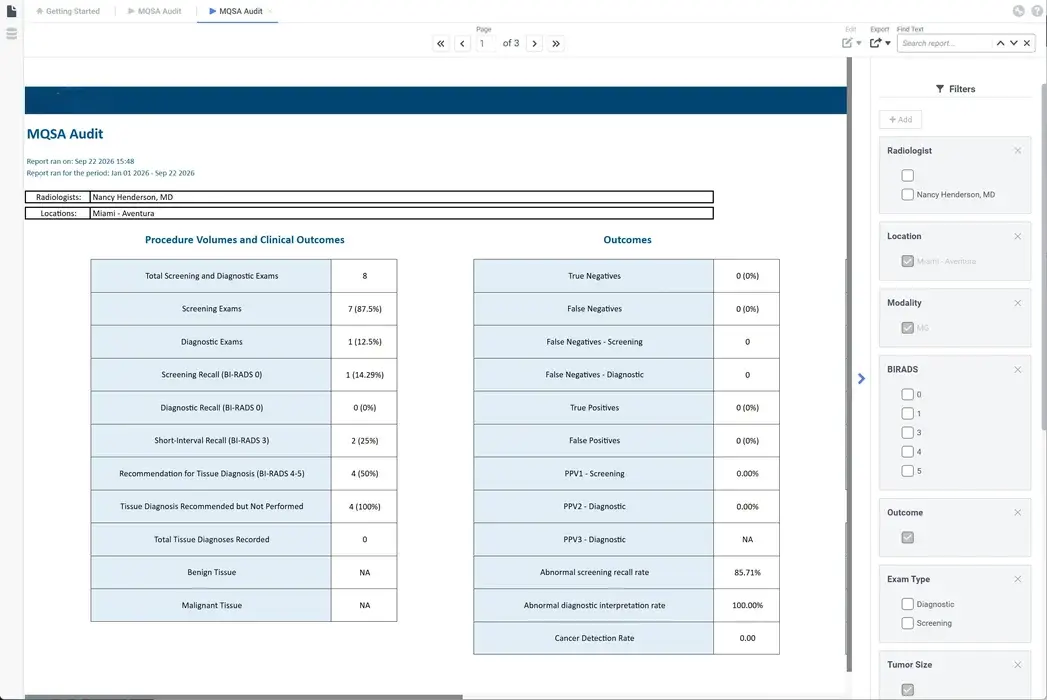The width and height of the screenshot is (1047, 700).
Task: Click Abnormal screening recall rate value 85.71%
Action: pos(747,572)
